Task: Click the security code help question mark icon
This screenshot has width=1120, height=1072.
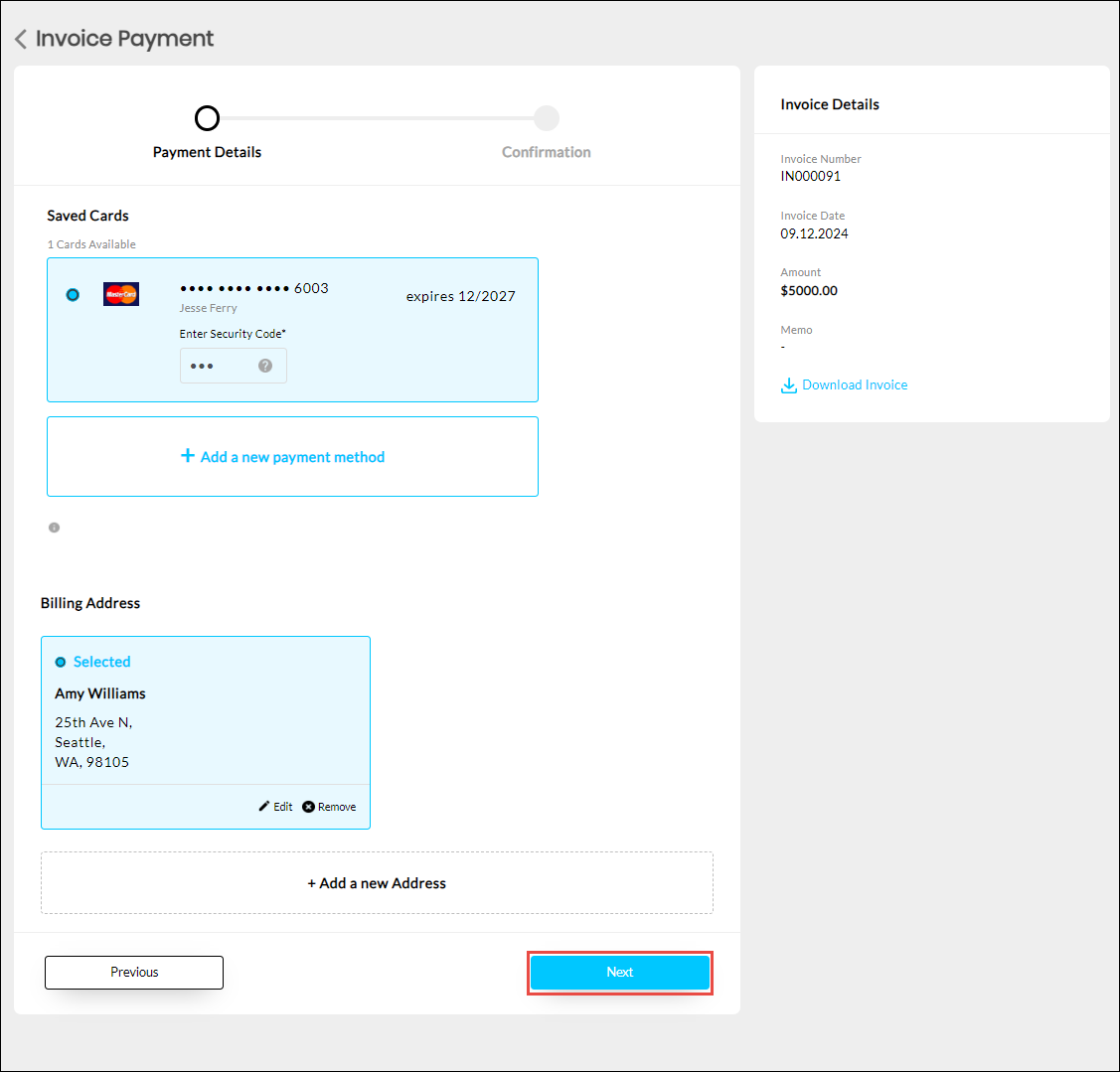Action: pos(265,366)
